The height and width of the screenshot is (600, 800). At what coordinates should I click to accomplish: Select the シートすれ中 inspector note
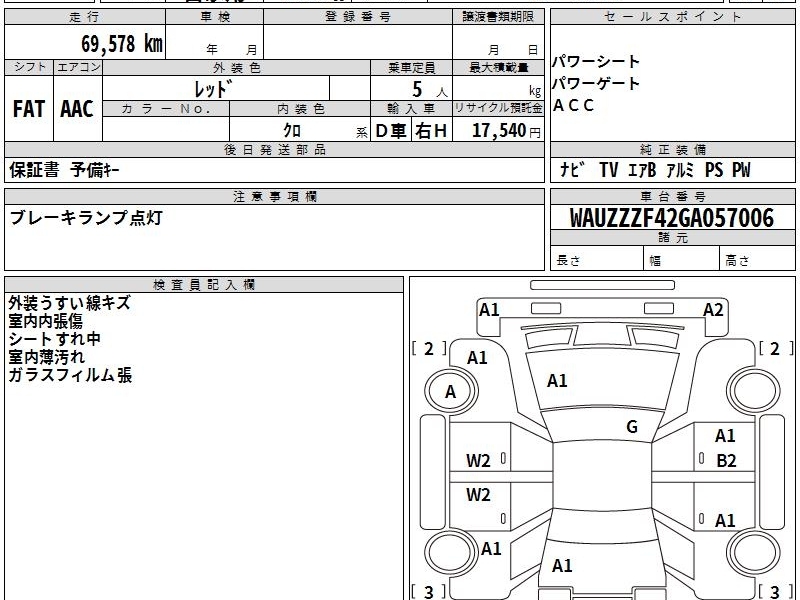pos(54,339)
